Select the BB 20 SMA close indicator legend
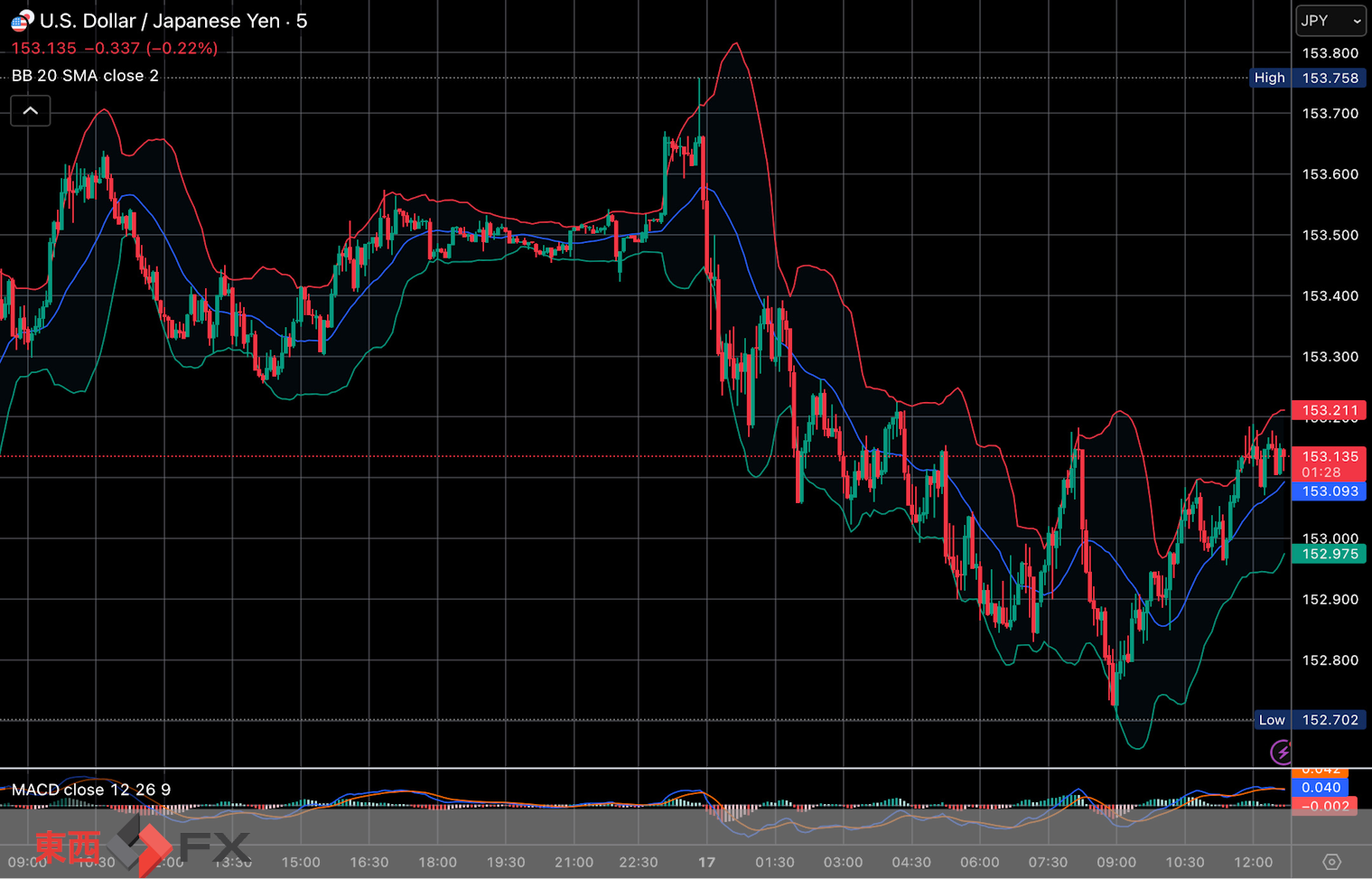Viewport: 1372px width, 879px height. (x=85, y=76)
